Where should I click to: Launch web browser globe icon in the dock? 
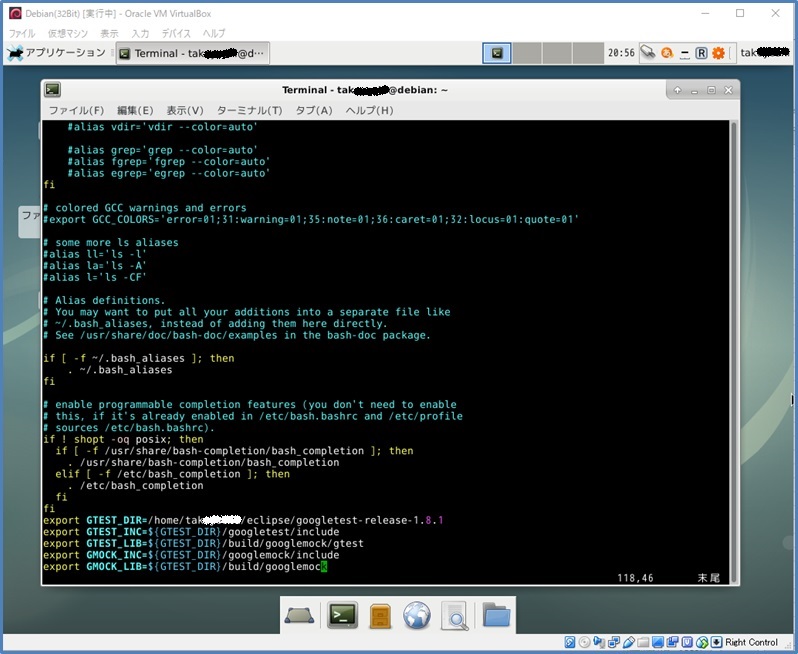point(417,616)
